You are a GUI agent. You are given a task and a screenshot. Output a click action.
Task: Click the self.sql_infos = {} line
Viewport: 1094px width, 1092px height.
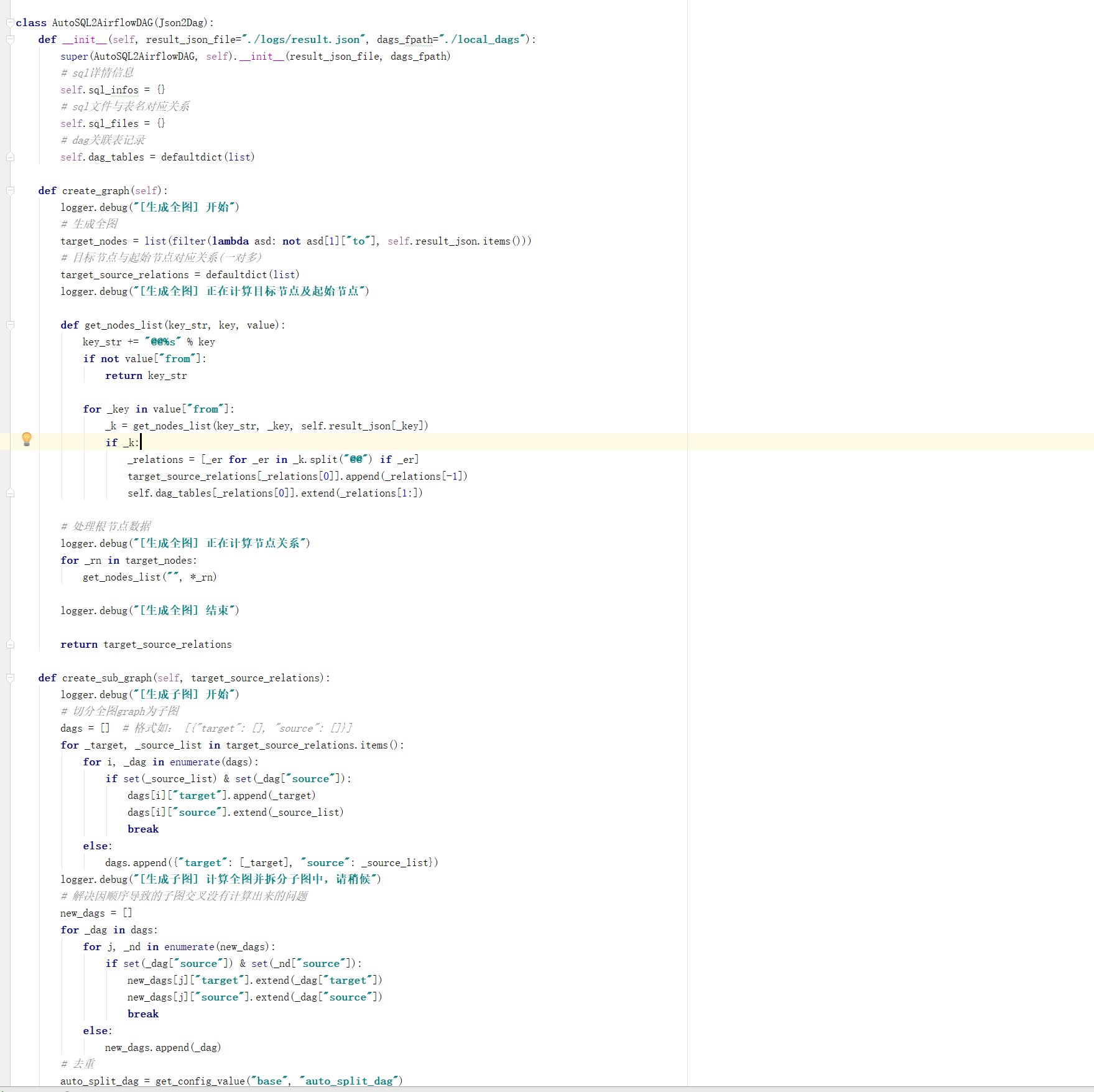click(x=113, y=90)
